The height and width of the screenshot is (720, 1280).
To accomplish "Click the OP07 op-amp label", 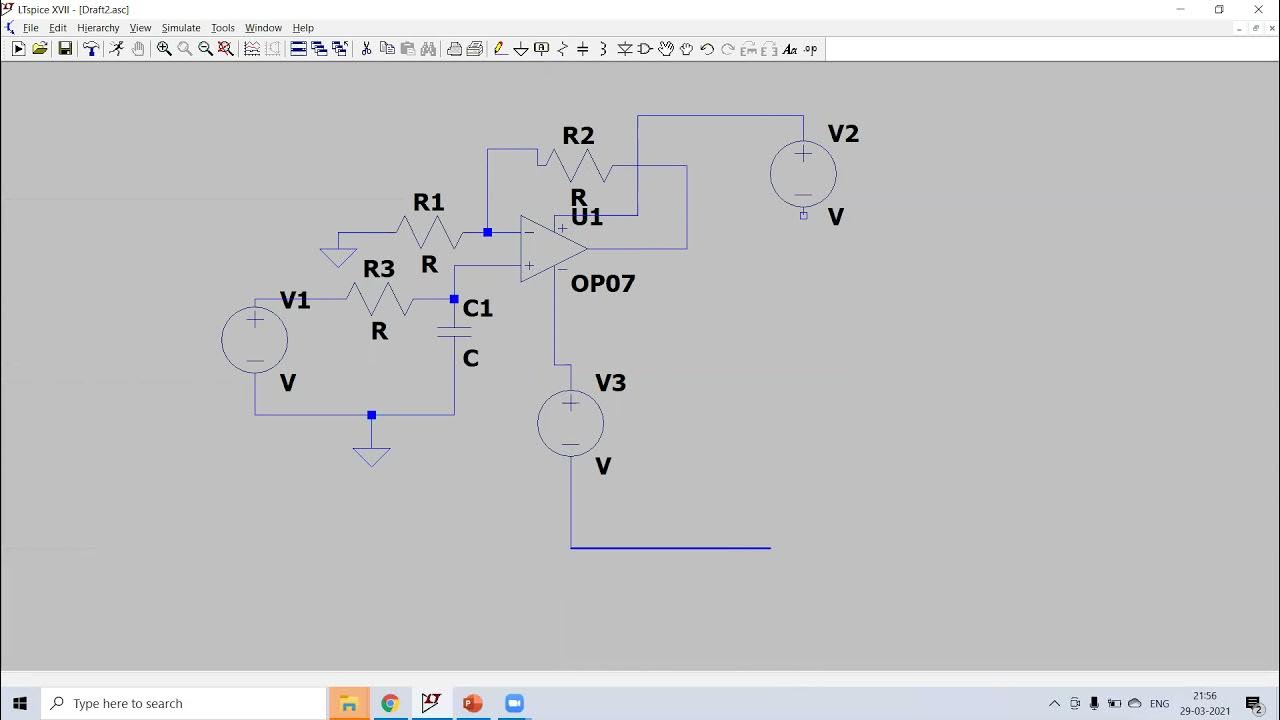I will pos(603,284).
